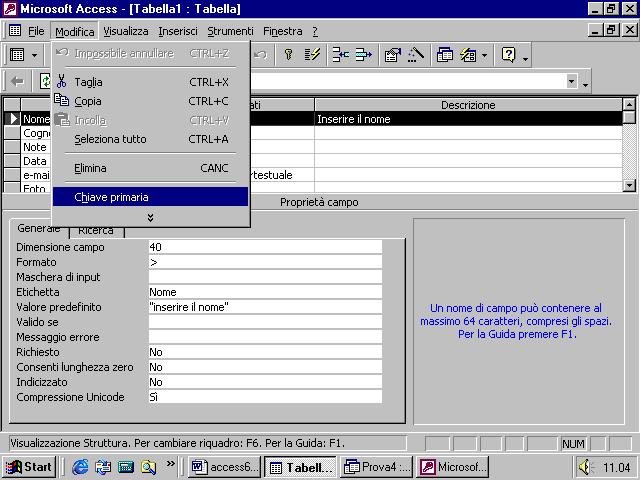Image resolution: width=640 pixels, height=480 pixels.
Task: Click the datasheet View toolbar icon
Action: point(17,55)
